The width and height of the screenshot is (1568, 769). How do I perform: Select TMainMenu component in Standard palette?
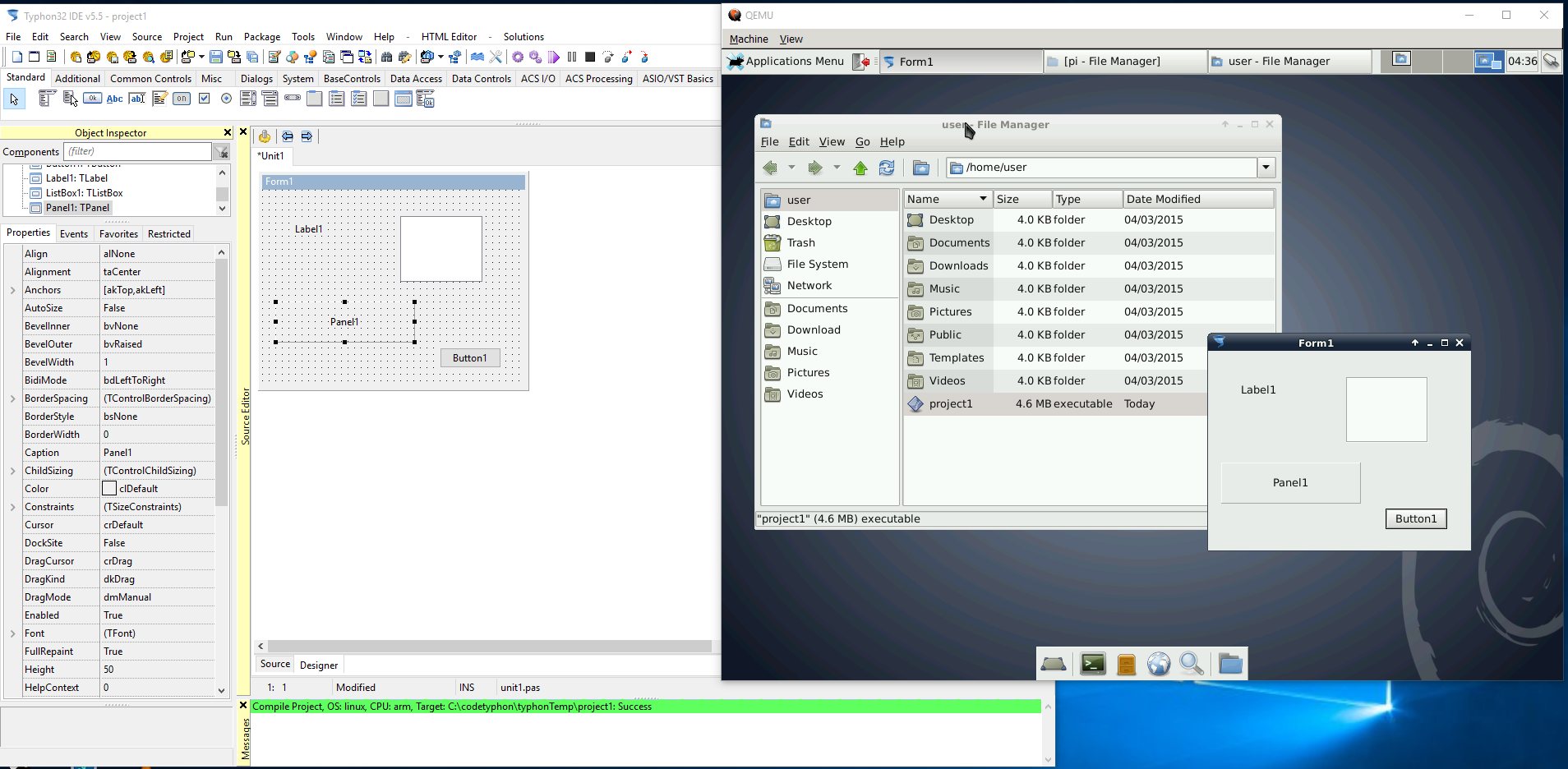(x=47, y=99)
